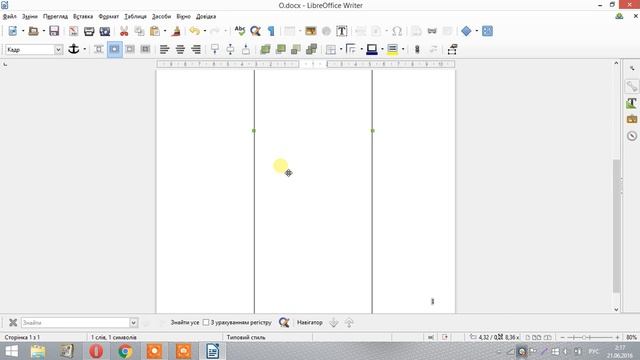Expand the New document dropdown arrow
This screenshot has width=640, height=360.
(x=23, y=31)
